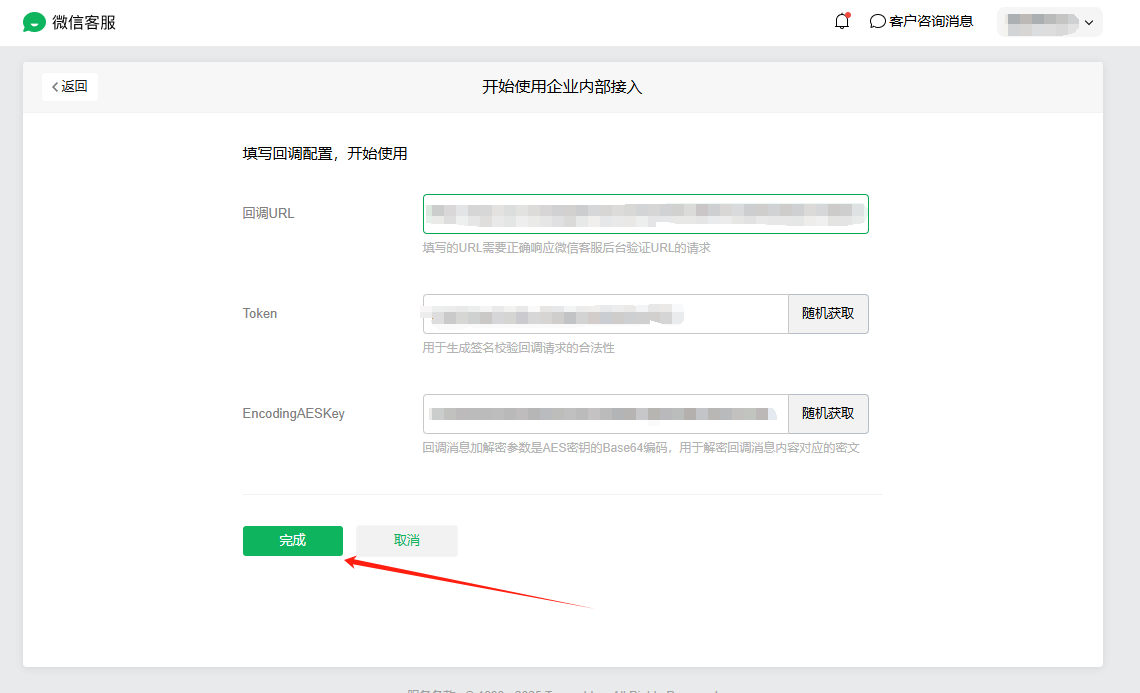1140x693 pixels.
Task: Click the 填写回调配置，开始使用 section heading
Action: (325, 154)
